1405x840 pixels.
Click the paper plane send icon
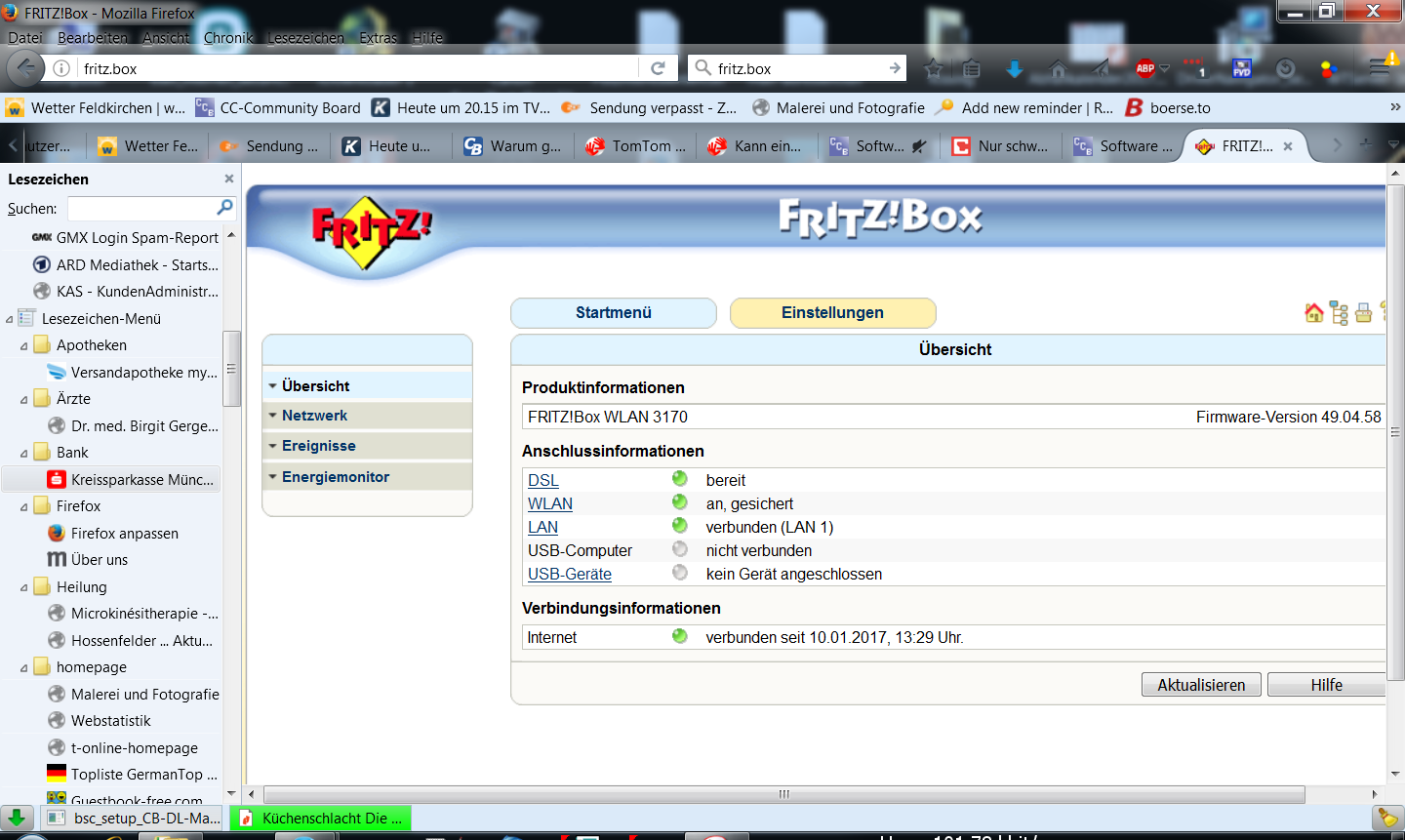[1101, 68]
